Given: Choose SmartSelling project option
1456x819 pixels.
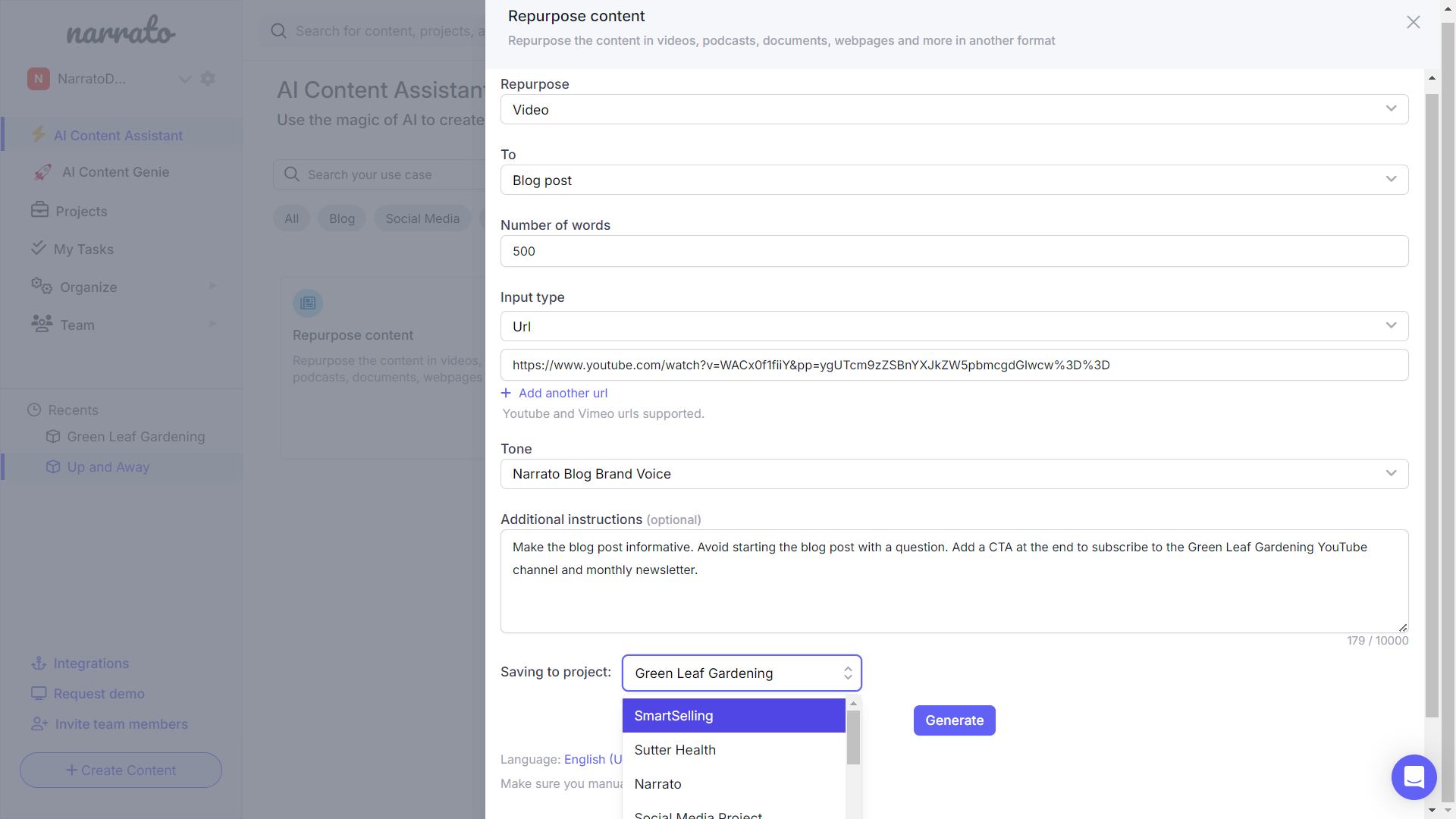Looking at the screenshot, I should click(x=673, y=716).
